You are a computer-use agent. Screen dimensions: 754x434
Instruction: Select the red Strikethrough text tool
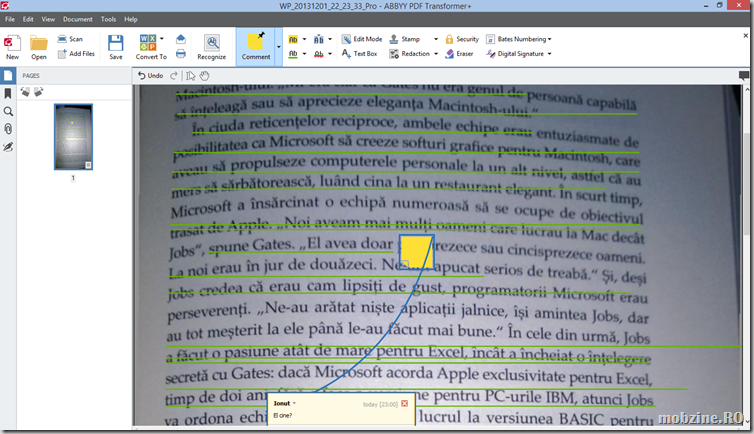tap(318, 54)
